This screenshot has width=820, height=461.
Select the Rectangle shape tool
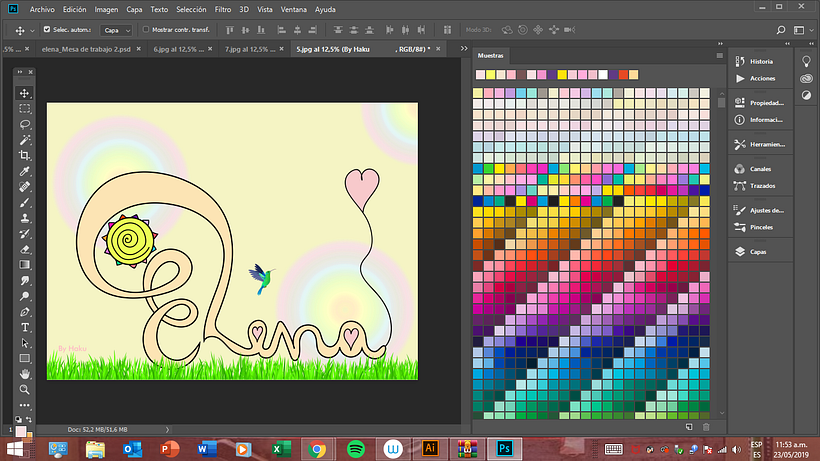[25, 359]
